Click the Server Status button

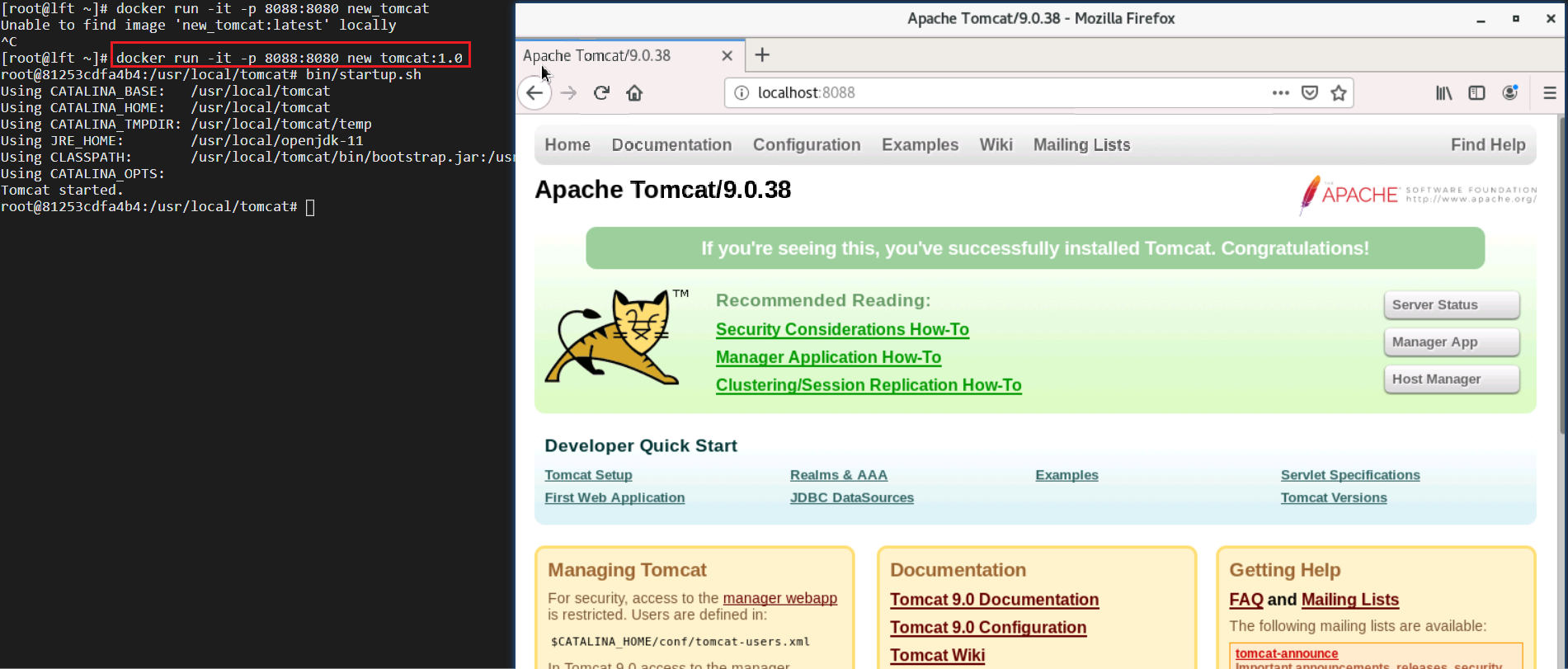coord(1452,304)
